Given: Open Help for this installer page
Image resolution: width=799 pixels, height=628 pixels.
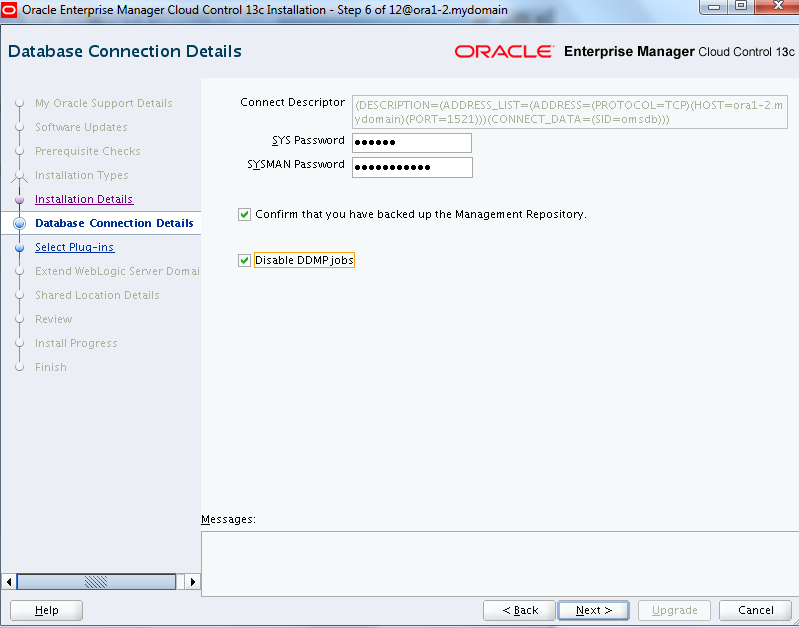Looking at the screenshot, I should (x=46, y=610).
